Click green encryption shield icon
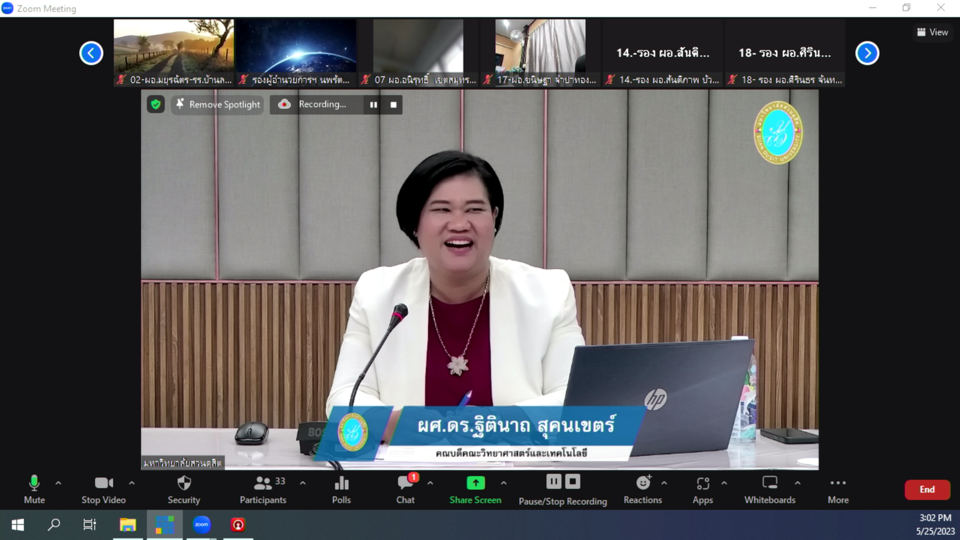This screenshot has height=540, width=960. 156,105
